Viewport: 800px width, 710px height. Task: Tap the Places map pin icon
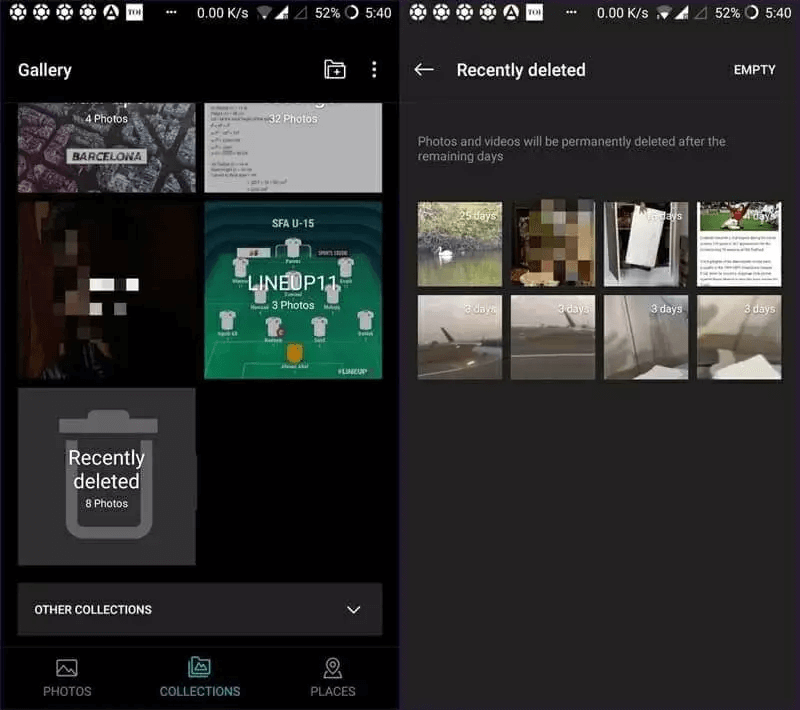pos(333,668)
